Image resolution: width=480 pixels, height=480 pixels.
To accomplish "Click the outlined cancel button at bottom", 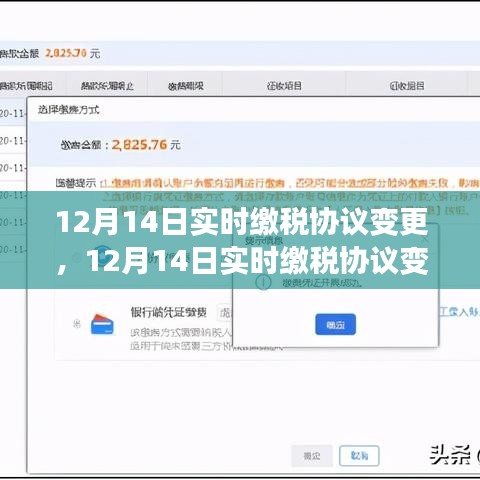I will click(359, 455).
